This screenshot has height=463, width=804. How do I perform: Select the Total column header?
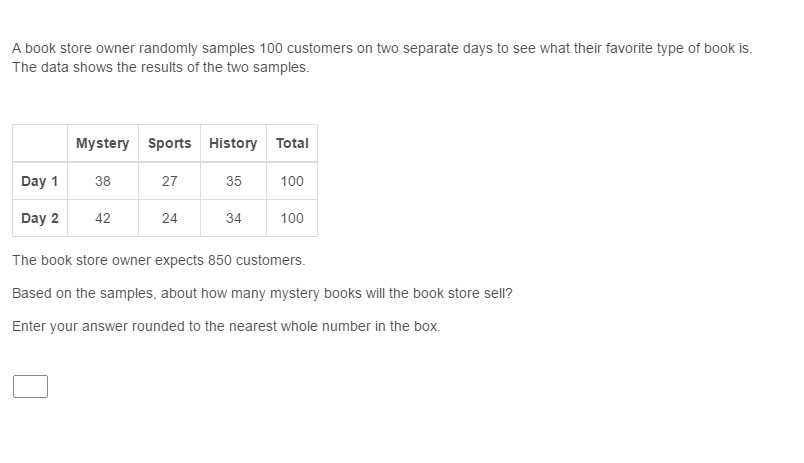click(x=292, y=143)
